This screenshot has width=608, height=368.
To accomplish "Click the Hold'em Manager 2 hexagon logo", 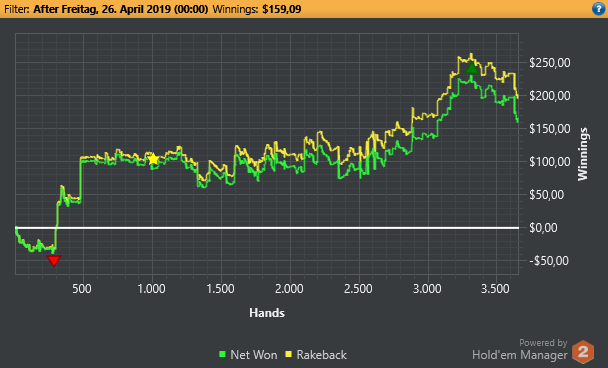I will click(583, 352).
